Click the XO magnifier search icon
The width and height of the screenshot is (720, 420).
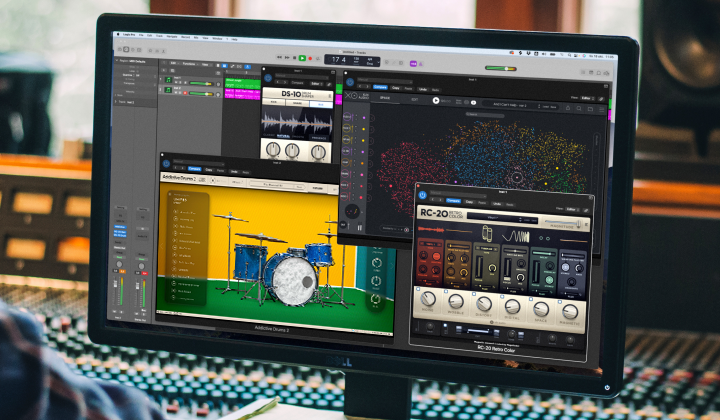(x=579, y=108)
